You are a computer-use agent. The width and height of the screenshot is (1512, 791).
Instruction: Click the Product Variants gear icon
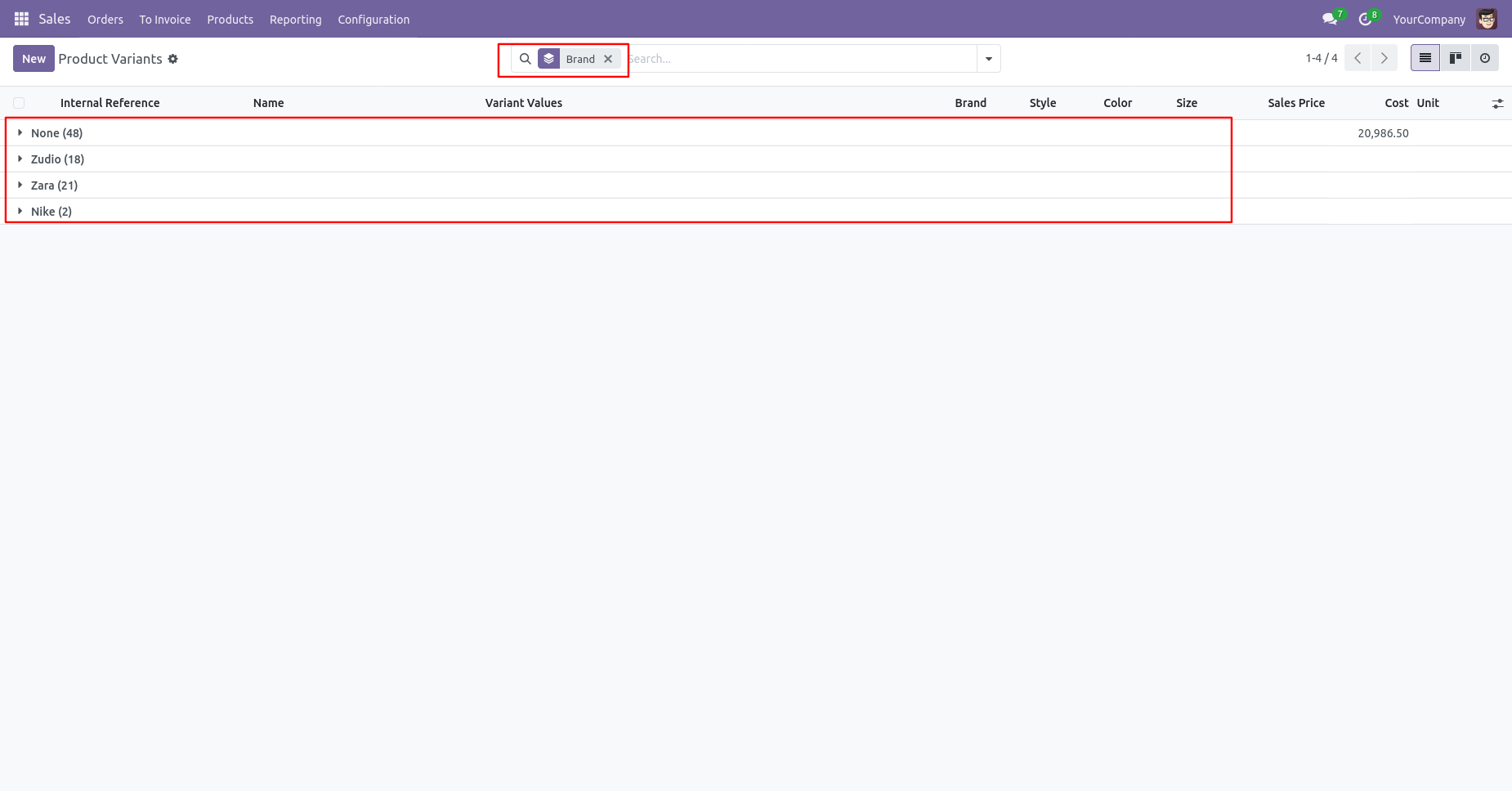tap(173, 59)
